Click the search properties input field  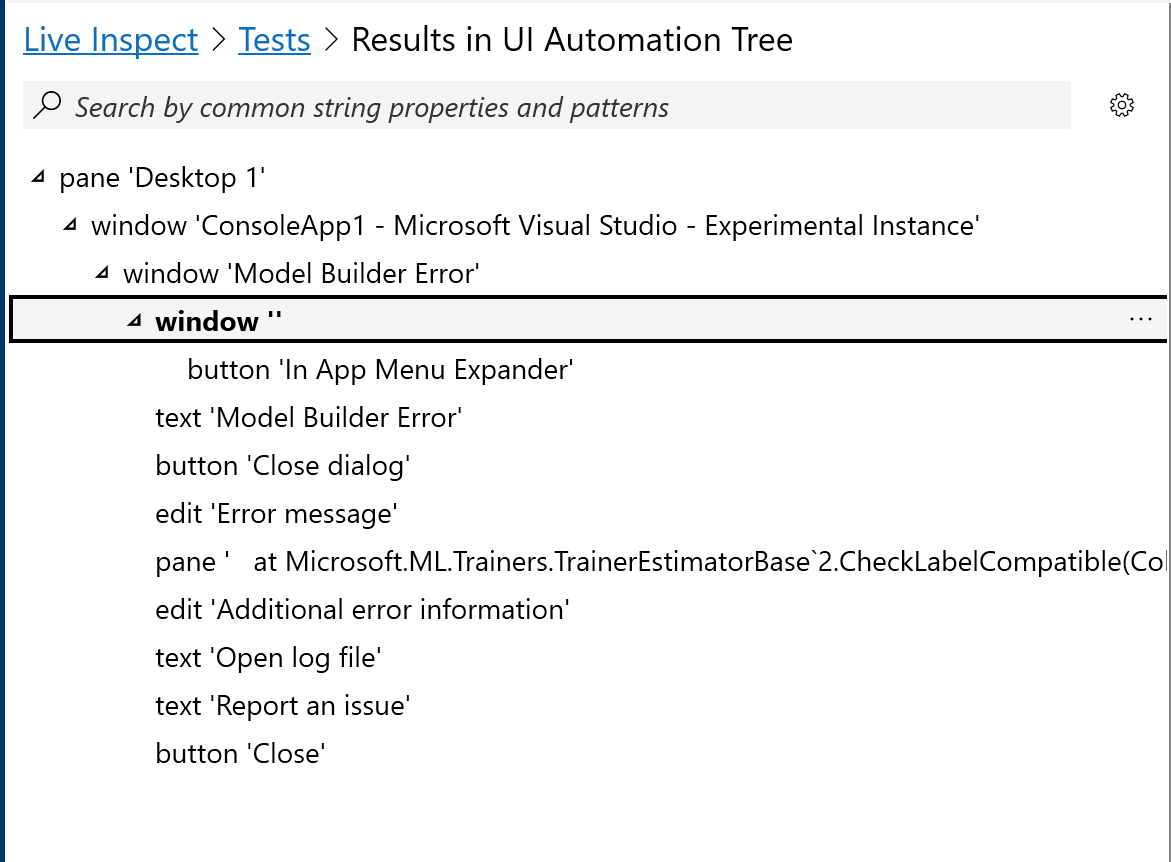[x=500, y=105]
